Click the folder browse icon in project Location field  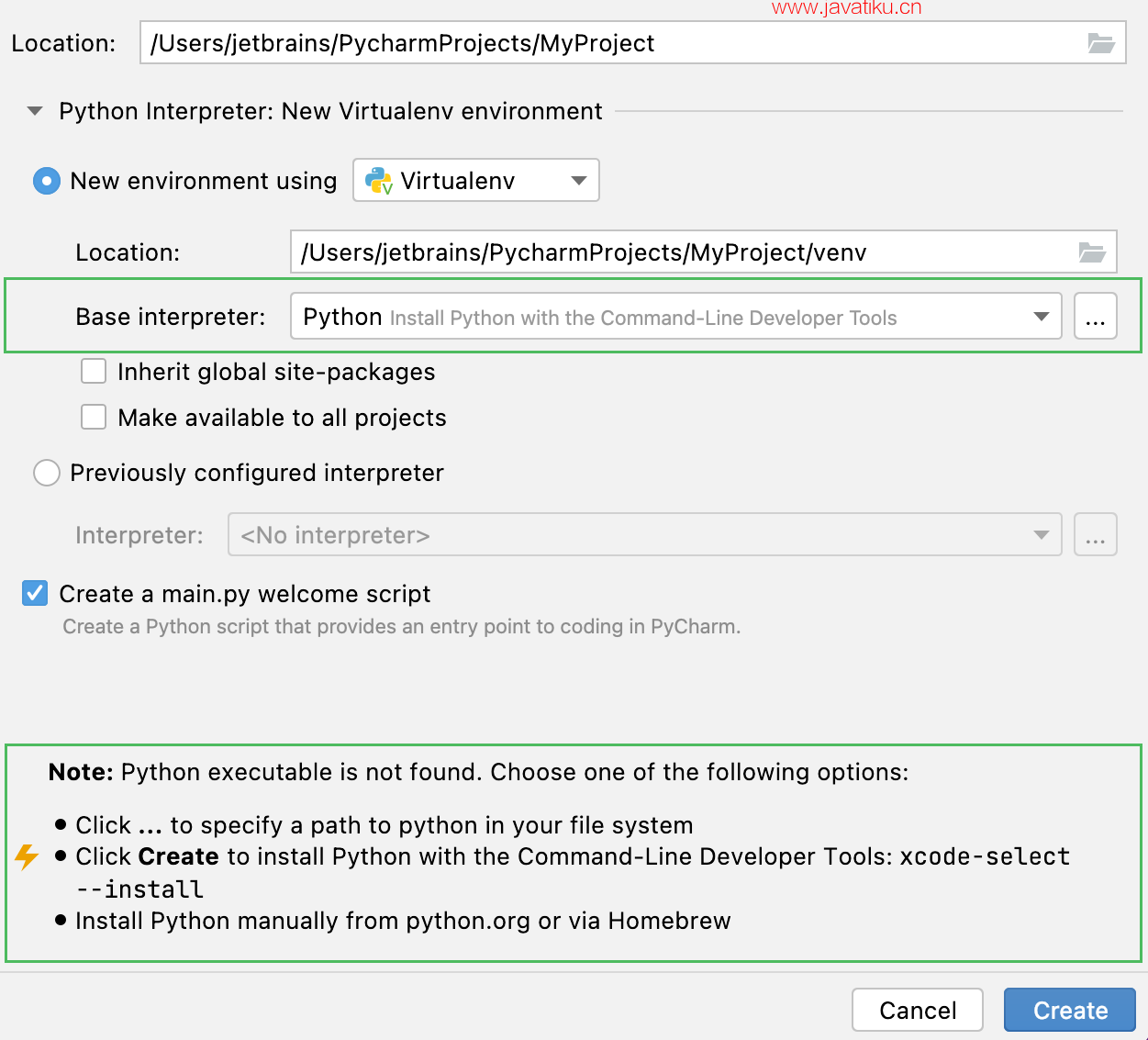[1100, 43]
